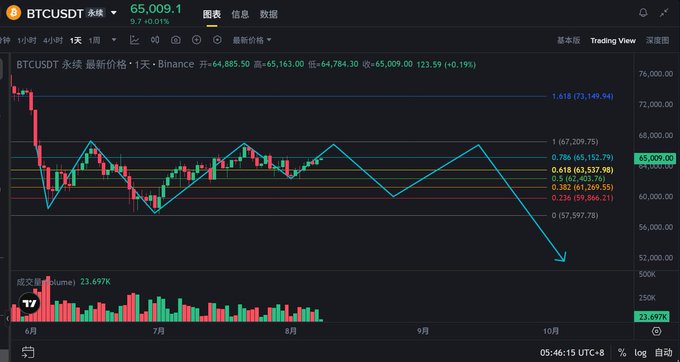680x362 pixels.
Task: Toggle auto scale with 自动 button
Action: point(663,352)
